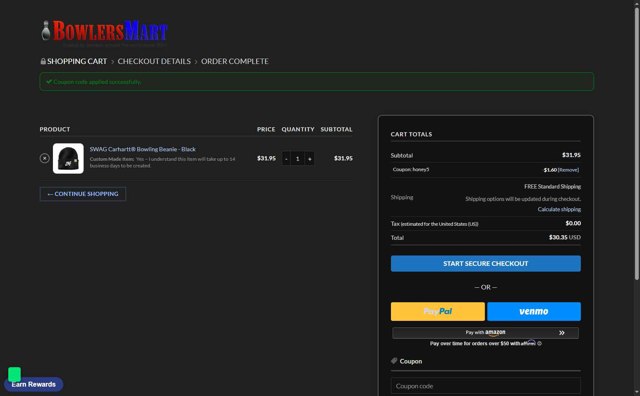Click the page vertical scrollbar
640x396 pixels.
(x=636, y=143)
